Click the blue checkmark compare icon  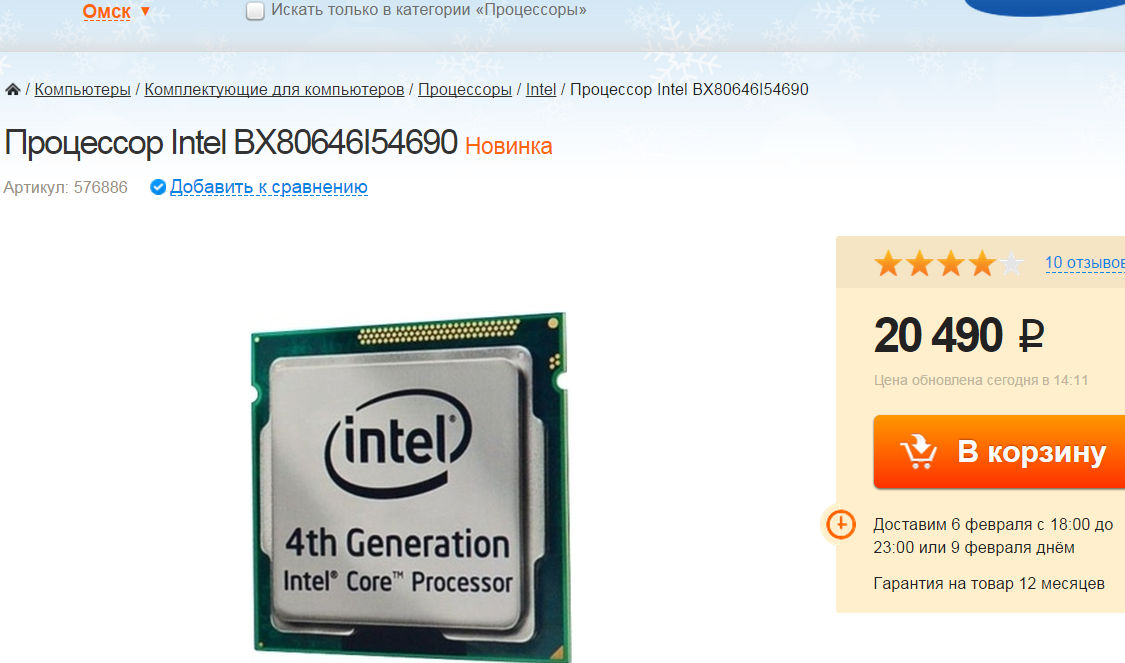click(x=158, y=187)
